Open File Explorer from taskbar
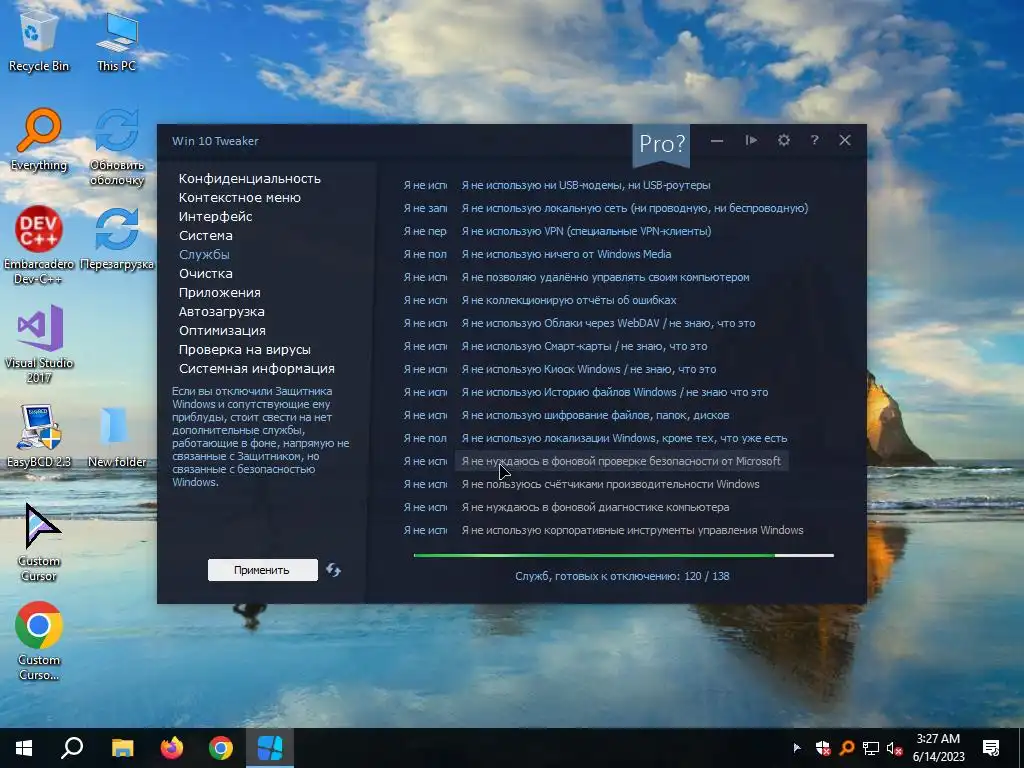The height and width of the screenshot is (768, 1024). (x=122, y=748)
